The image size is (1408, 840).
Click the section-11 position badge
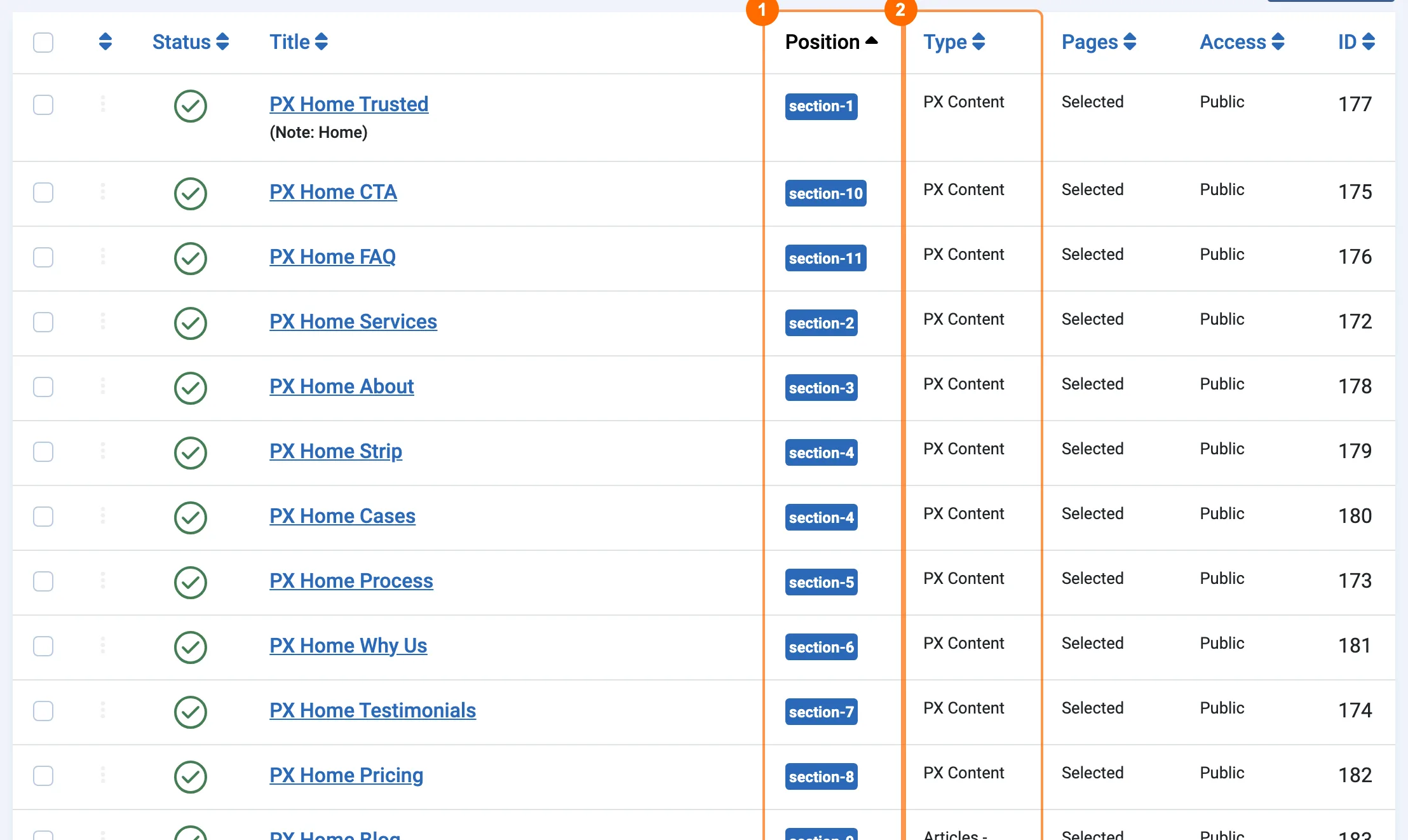pyautogui.click(x=825, y=259)
